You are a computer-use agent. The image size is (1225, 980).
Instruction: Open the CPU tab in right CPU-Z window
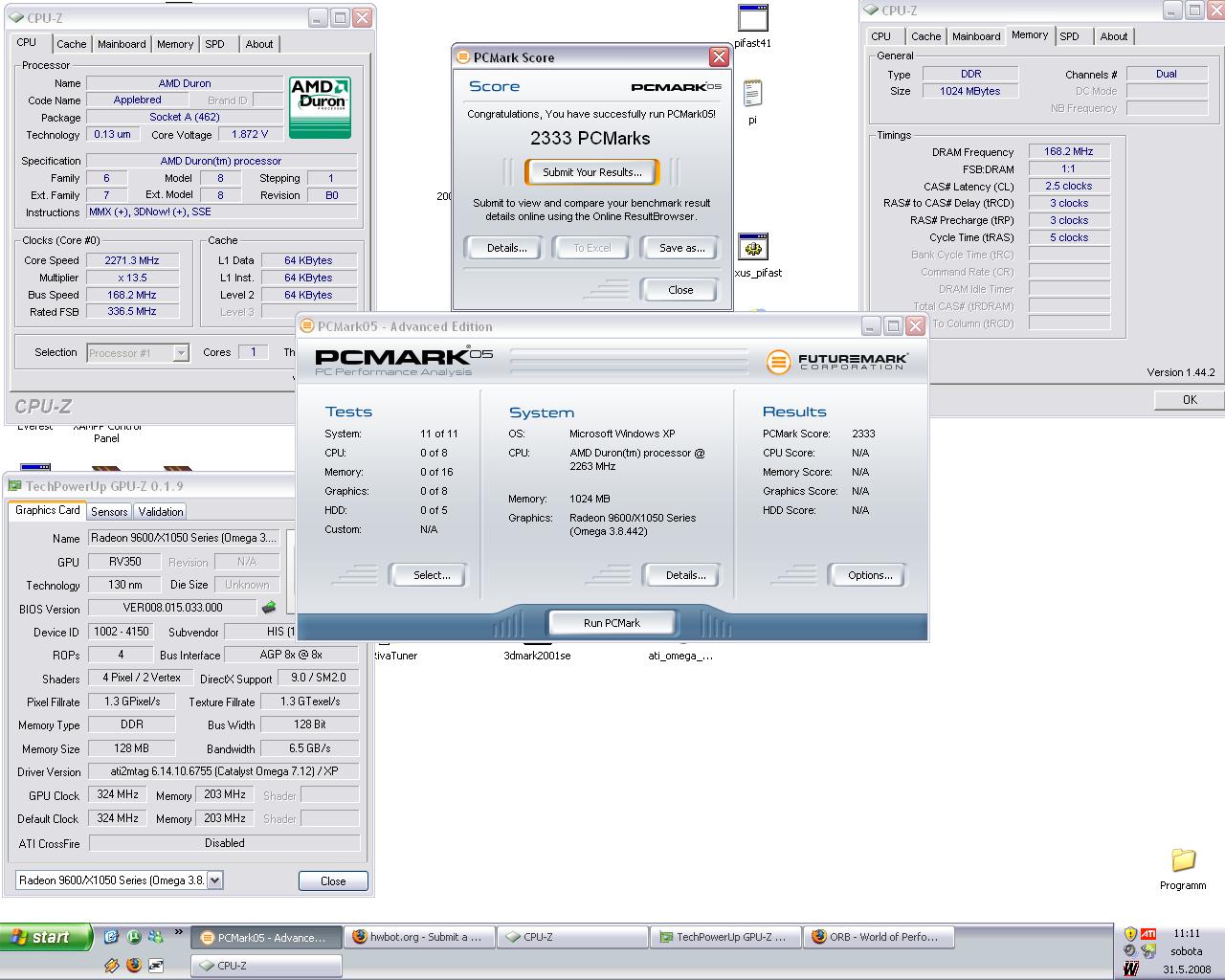pyautogui.click(x=881, y=36)
